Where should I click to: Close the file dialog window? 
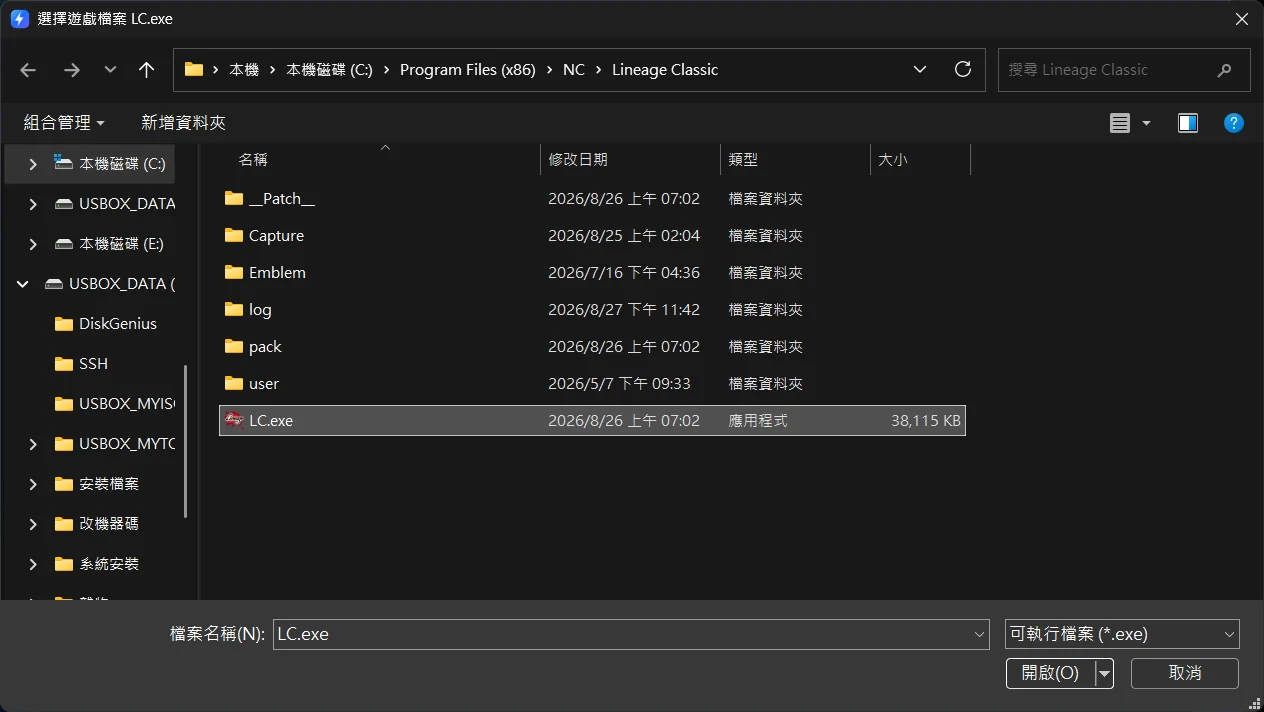point(1241,19)
